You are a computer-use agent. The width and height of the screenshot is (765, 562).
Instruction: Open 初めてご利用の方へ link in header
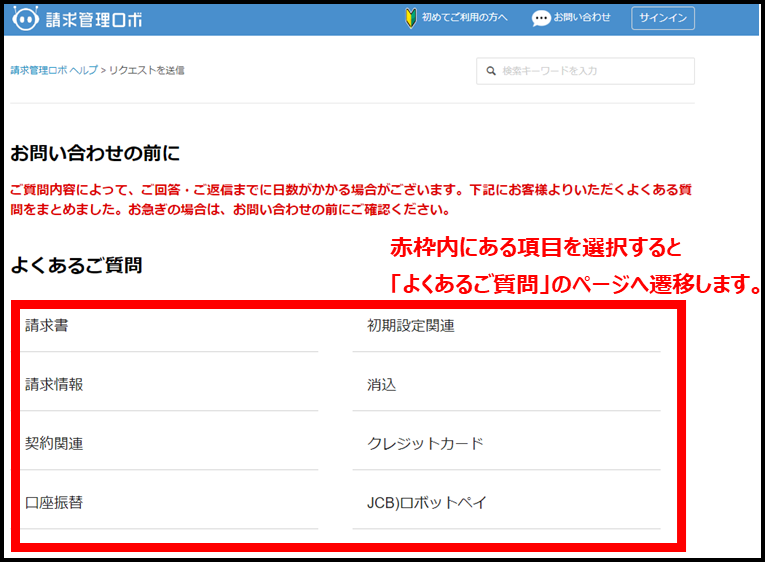[x=464, y=18]
